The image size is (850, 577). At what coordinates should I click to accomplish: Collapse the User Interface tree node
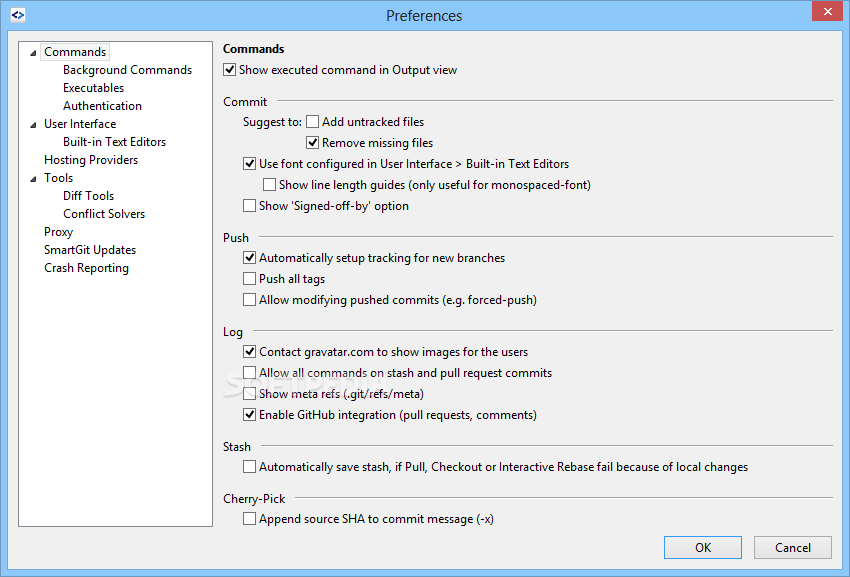pos(33,125)
